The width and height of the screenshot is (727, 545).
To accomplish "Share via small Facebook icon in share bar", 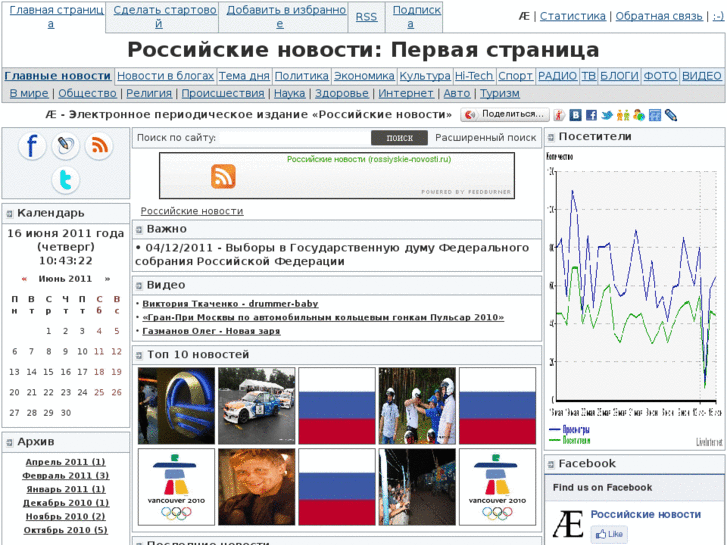I will pyautogui.click(x=591, y=115).
